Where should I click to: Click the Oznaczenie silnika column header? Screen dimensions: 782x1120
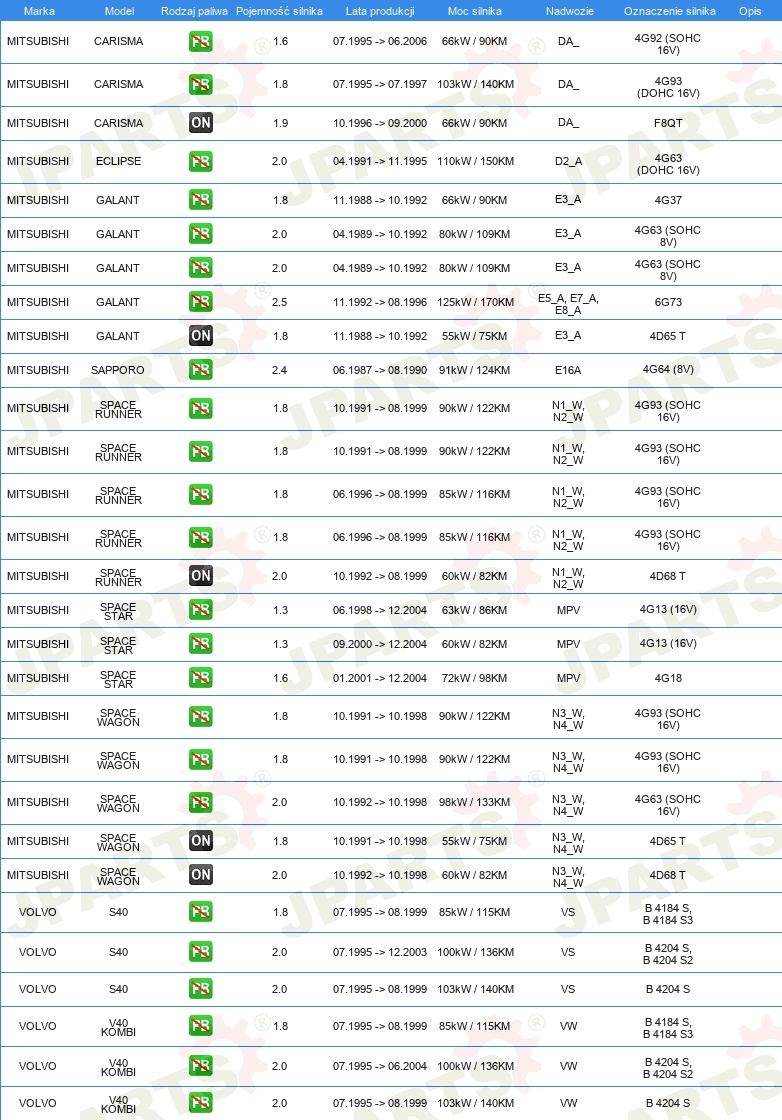669,11
